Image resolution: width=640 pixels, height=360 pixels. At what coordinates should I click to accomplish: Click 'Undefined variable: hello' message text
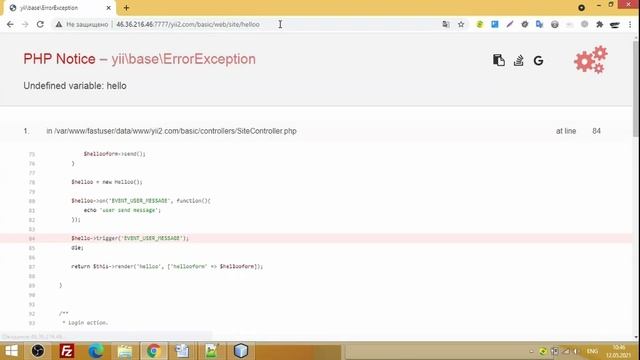[75, 86]
